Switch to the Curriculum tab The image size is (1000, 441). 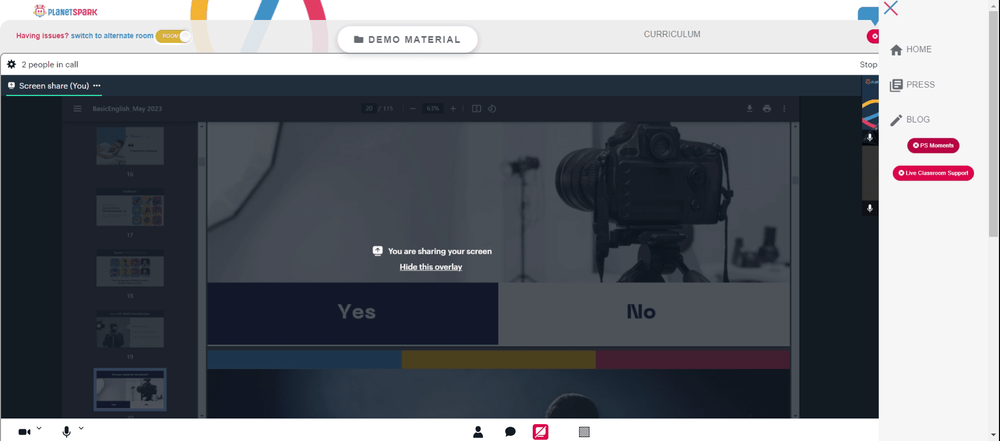coord(672,34)
